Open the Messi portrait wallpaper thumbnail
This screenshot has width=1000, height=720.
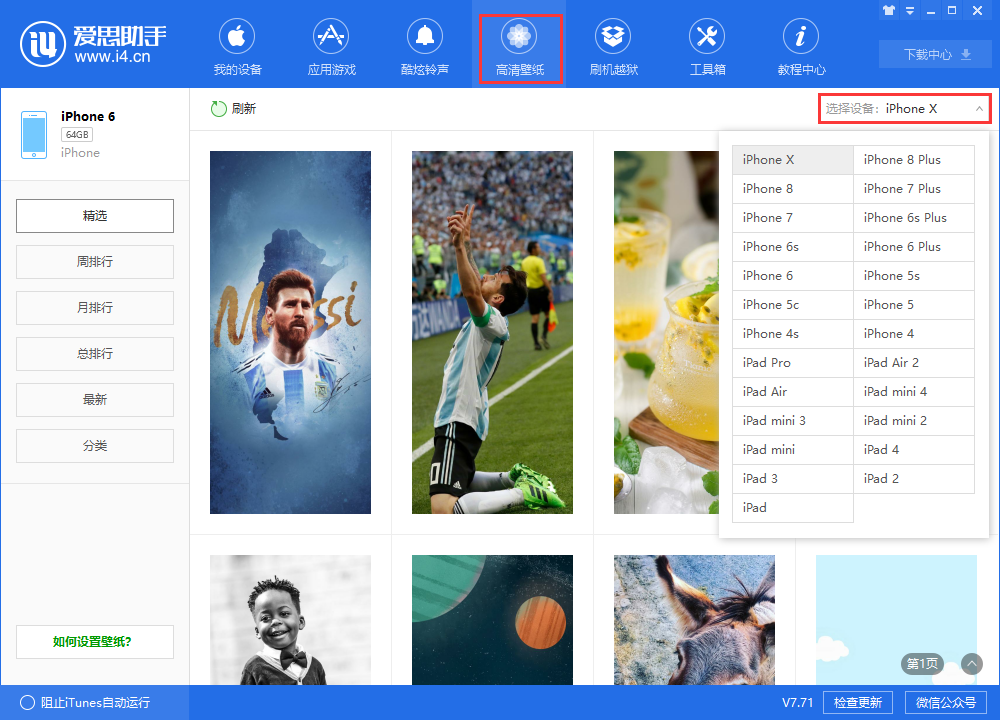tap(290, 332)
